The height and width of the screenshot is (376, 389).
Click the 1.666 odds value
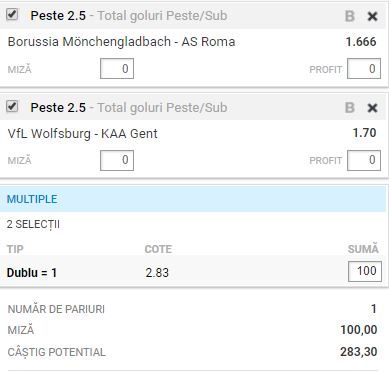pyautogui.click(x=361, y=42)
